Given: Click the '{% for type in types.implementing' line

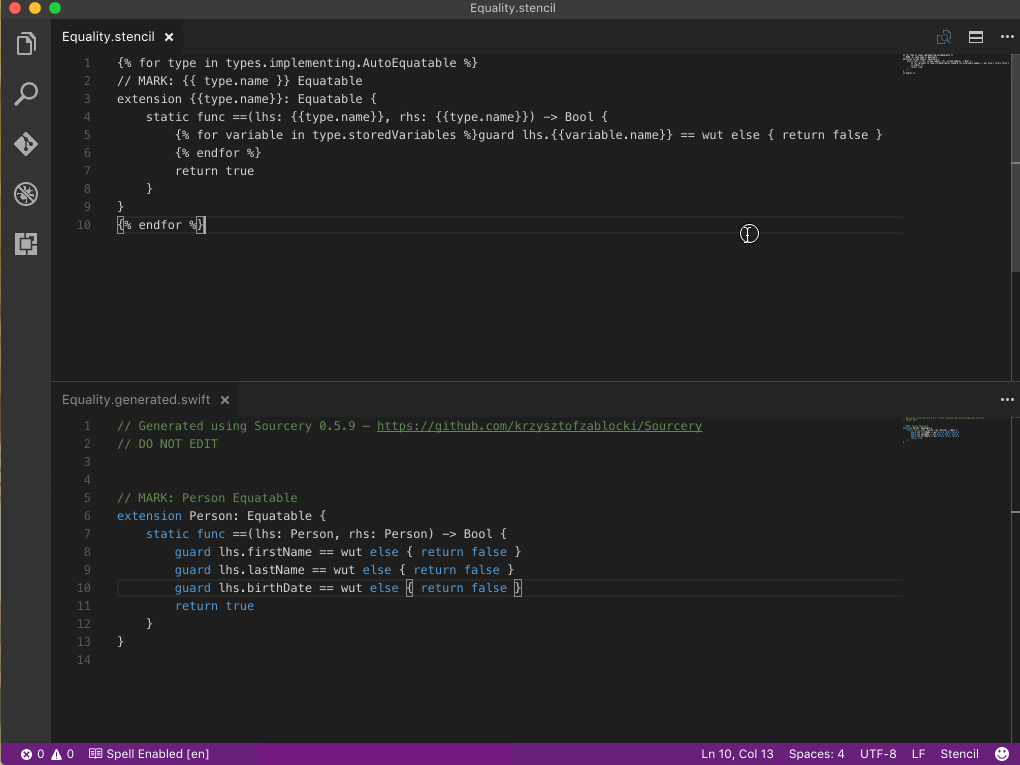Looking at the screenshot, I should 297,63.
